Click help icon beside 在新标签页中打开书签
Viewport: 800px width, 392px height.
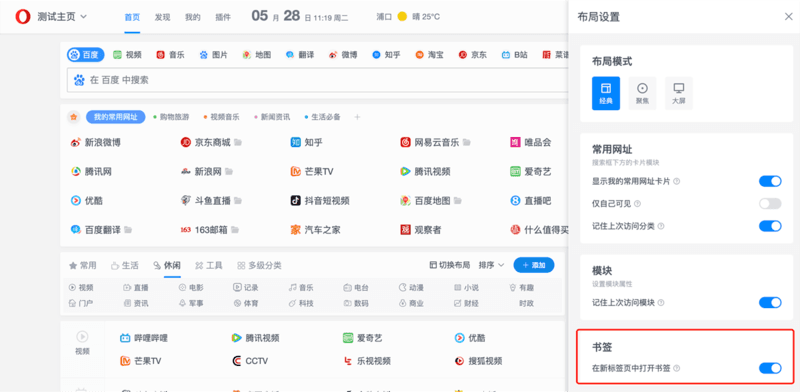pyautogui.click(x=677, y=368)
